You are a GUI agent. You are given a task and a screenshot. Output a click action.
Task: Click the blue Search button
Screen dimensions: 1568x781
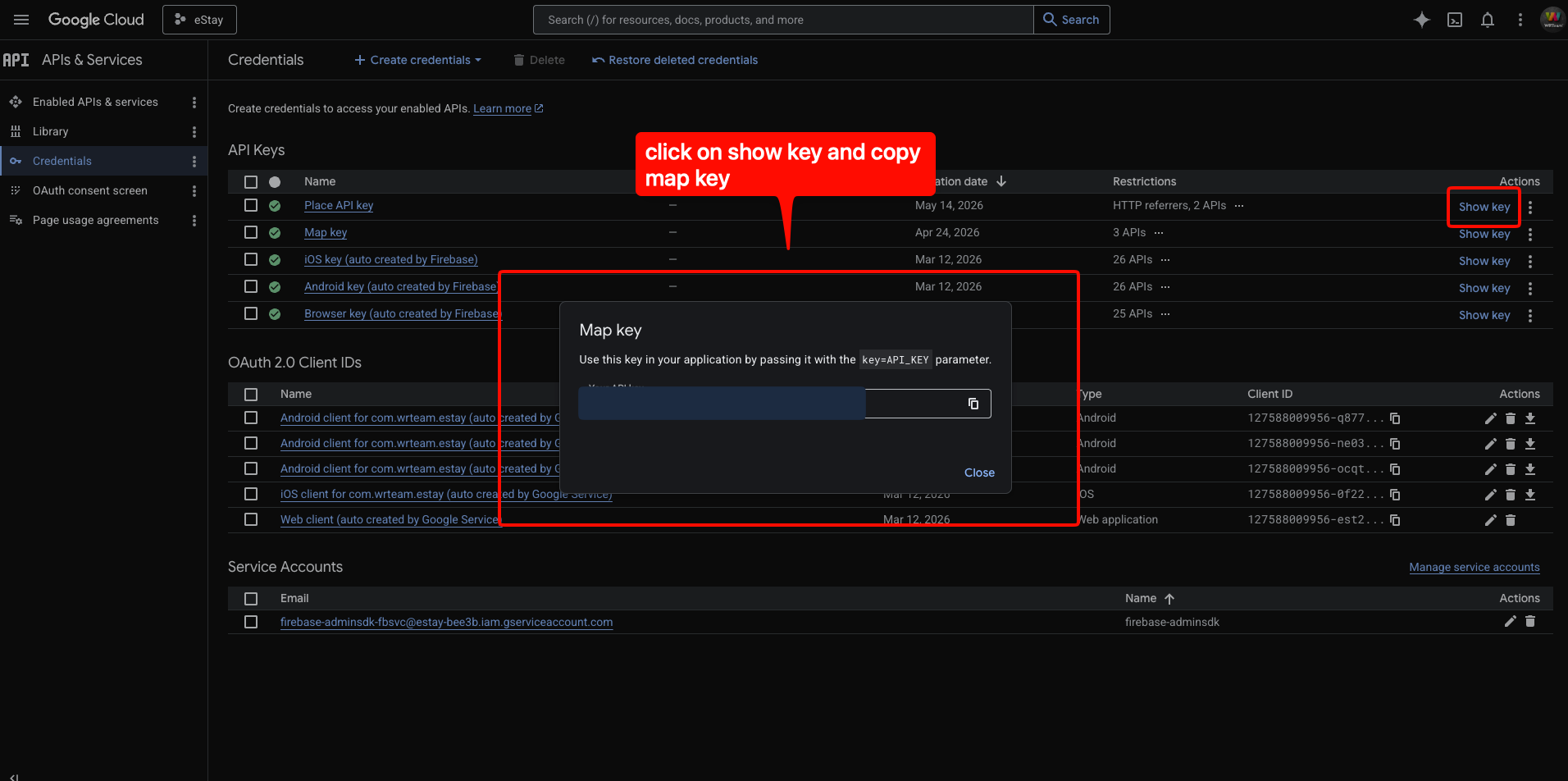1072,20
